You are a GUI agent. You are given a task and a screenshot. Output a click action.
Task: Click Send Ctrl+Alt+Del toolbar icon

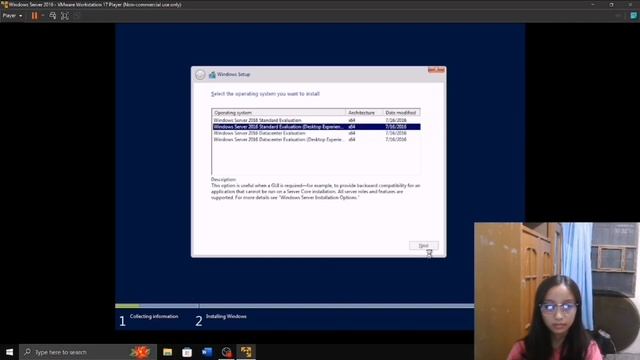pos(53,16)
